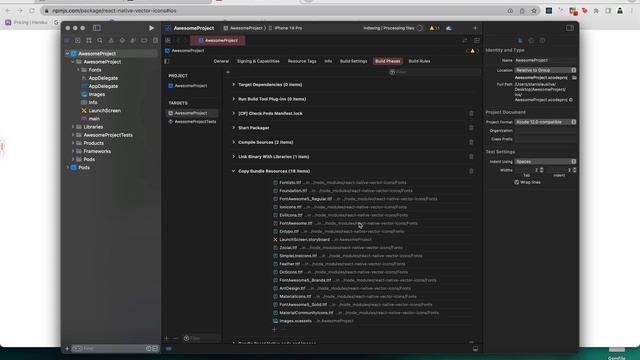
Task: Select the File inspector icon
Action: click(520, 40)
